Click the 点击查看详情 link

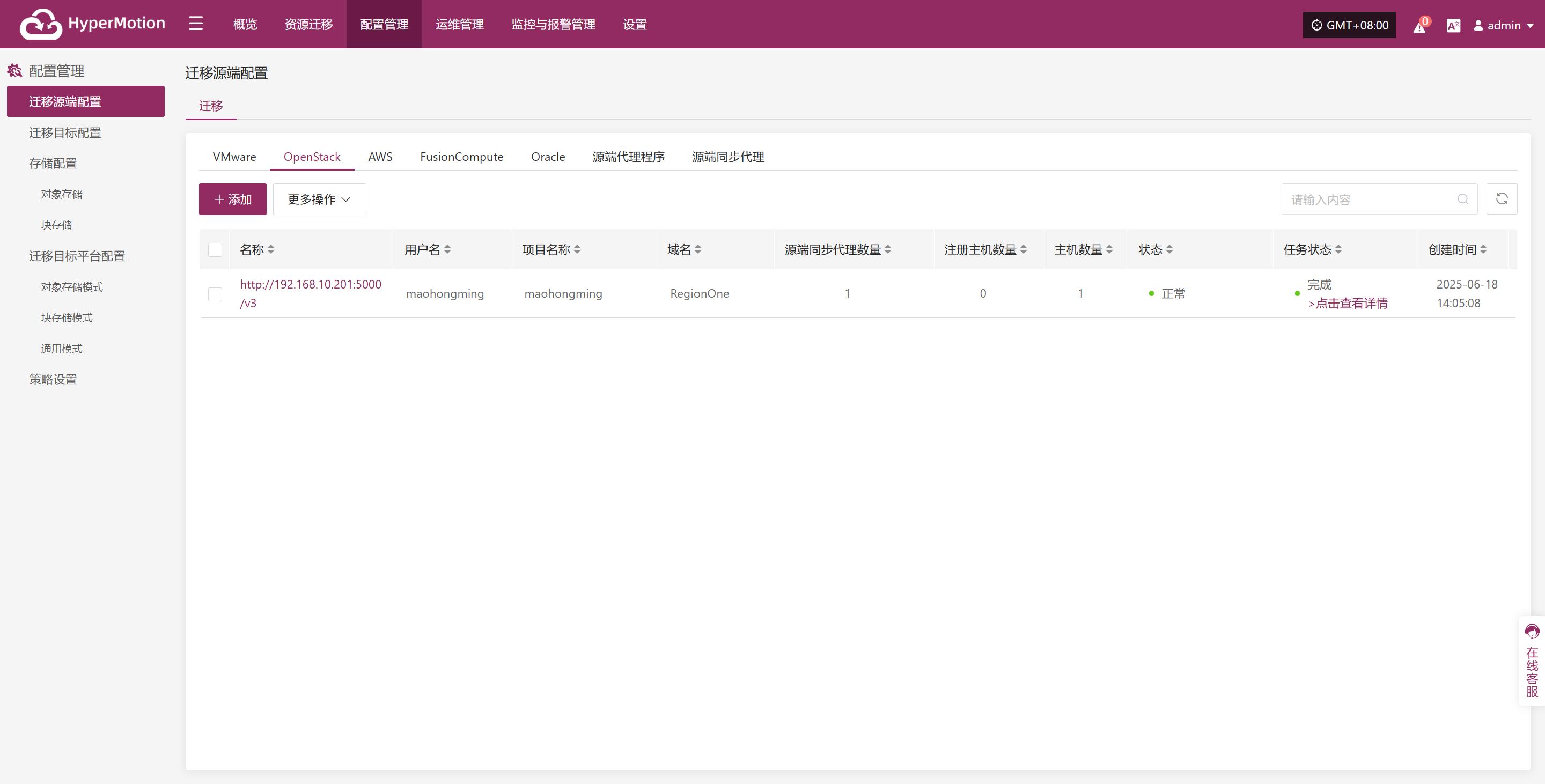coord(1348,304)
